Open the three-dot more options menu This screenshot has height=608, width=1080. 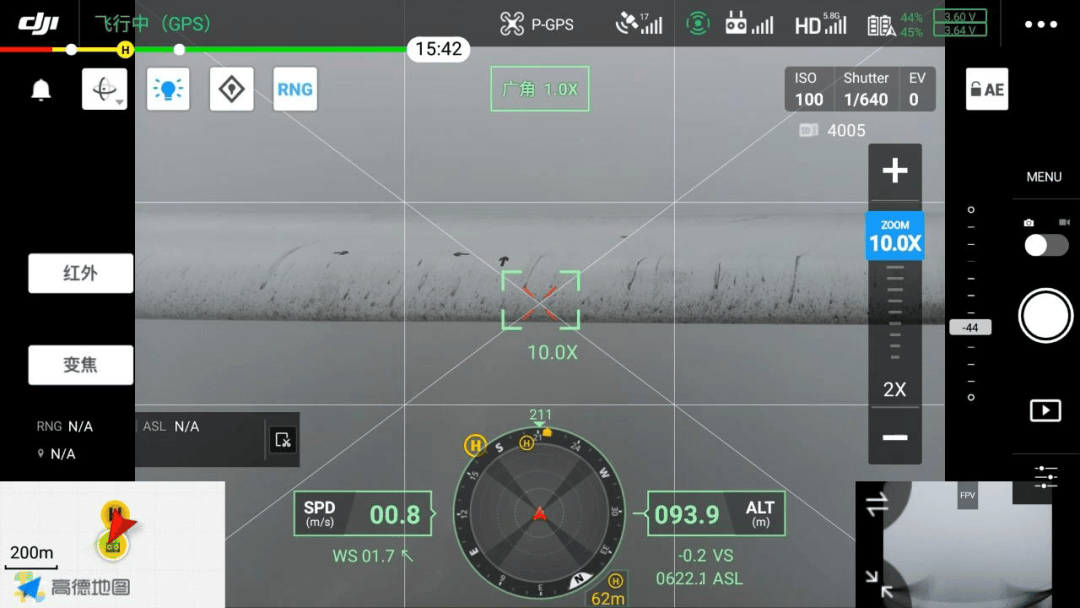tap(1040, 24)
